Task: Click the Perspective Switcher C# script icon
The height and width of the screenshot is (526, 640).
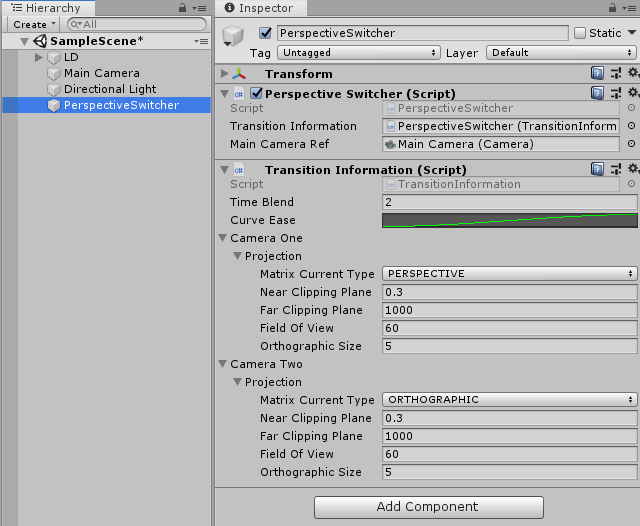Action: click(238, 94)
